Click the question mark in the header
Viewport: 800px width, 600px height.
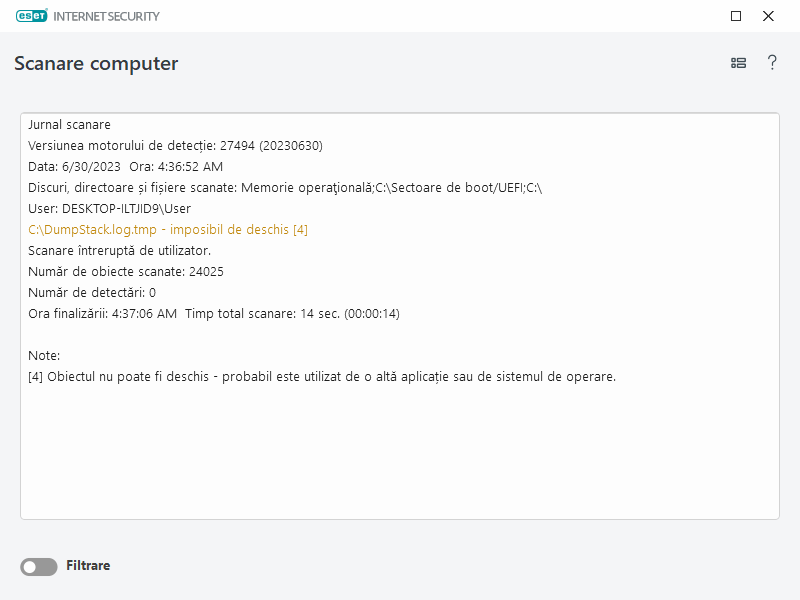(x=771, y=62)
